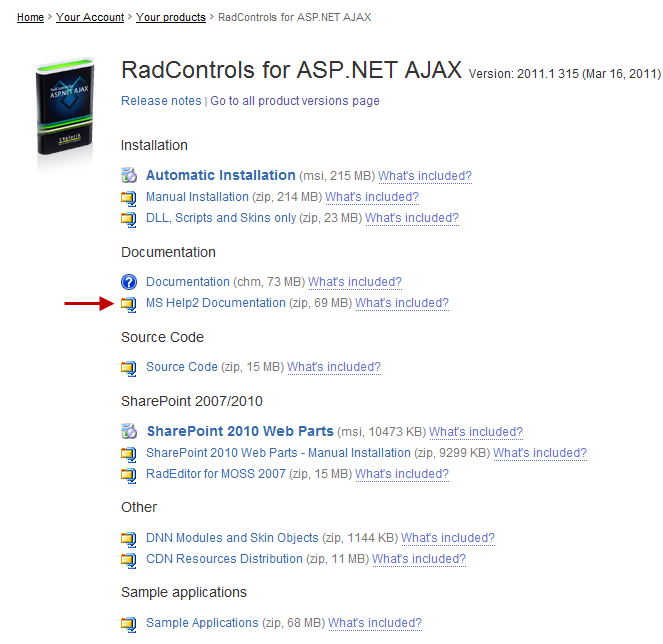Go to Home breadcrumb link
Image resolution: width=663 pixels, height=644 pixels.
click(30, 17)
